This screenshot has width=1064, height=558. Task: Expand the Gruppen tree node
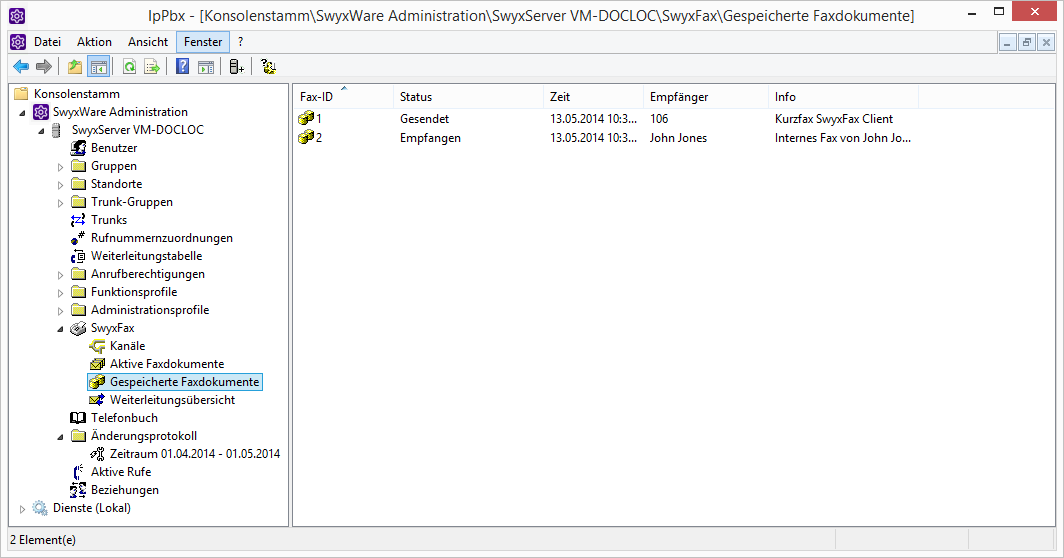point(60,166)
